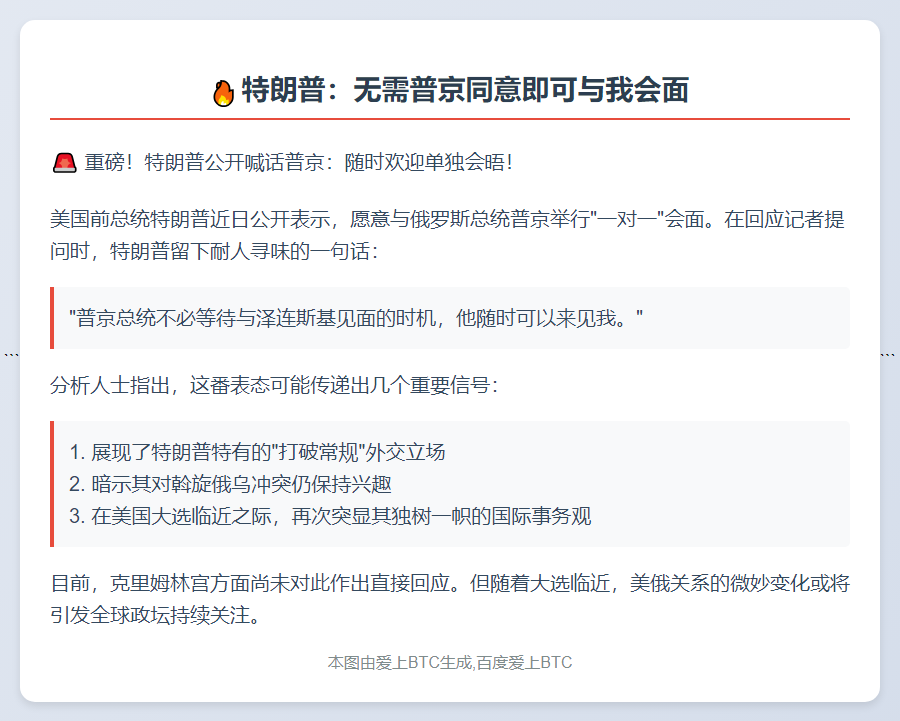The height and width of the screenshot is (721, 900).
Task: Click the paragraph beginning 美国前总统特朗普近日公开表示
Action: pos(449,235)
